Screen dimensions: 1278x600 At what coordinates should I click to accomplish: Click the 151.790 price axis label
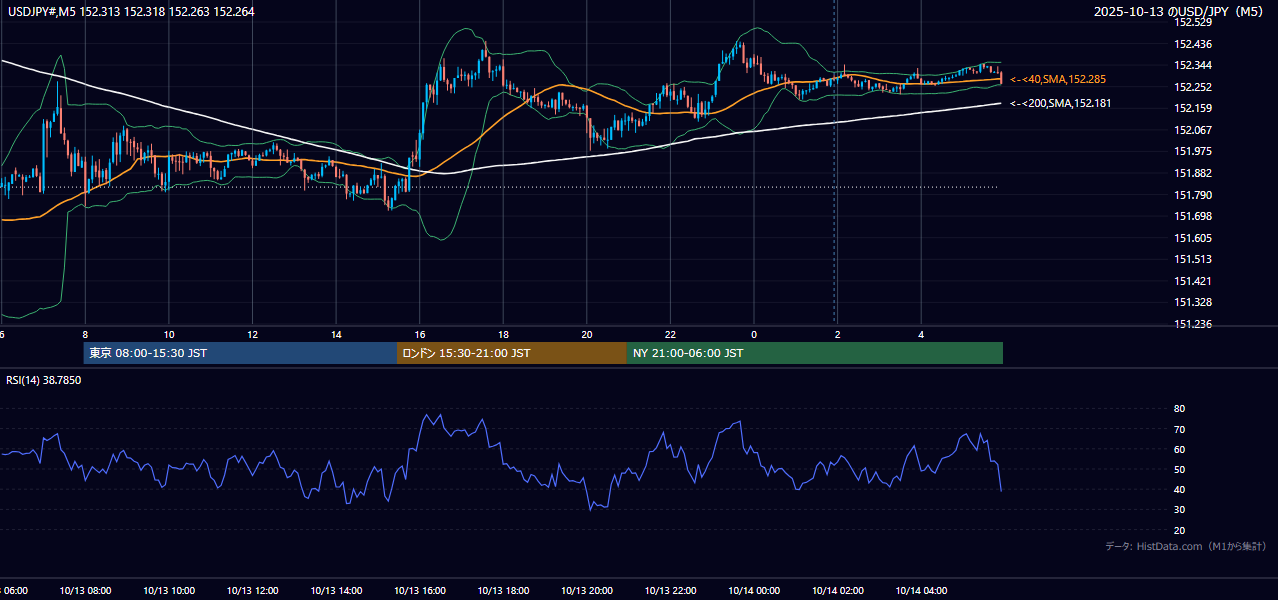[x=1193, y=195]
